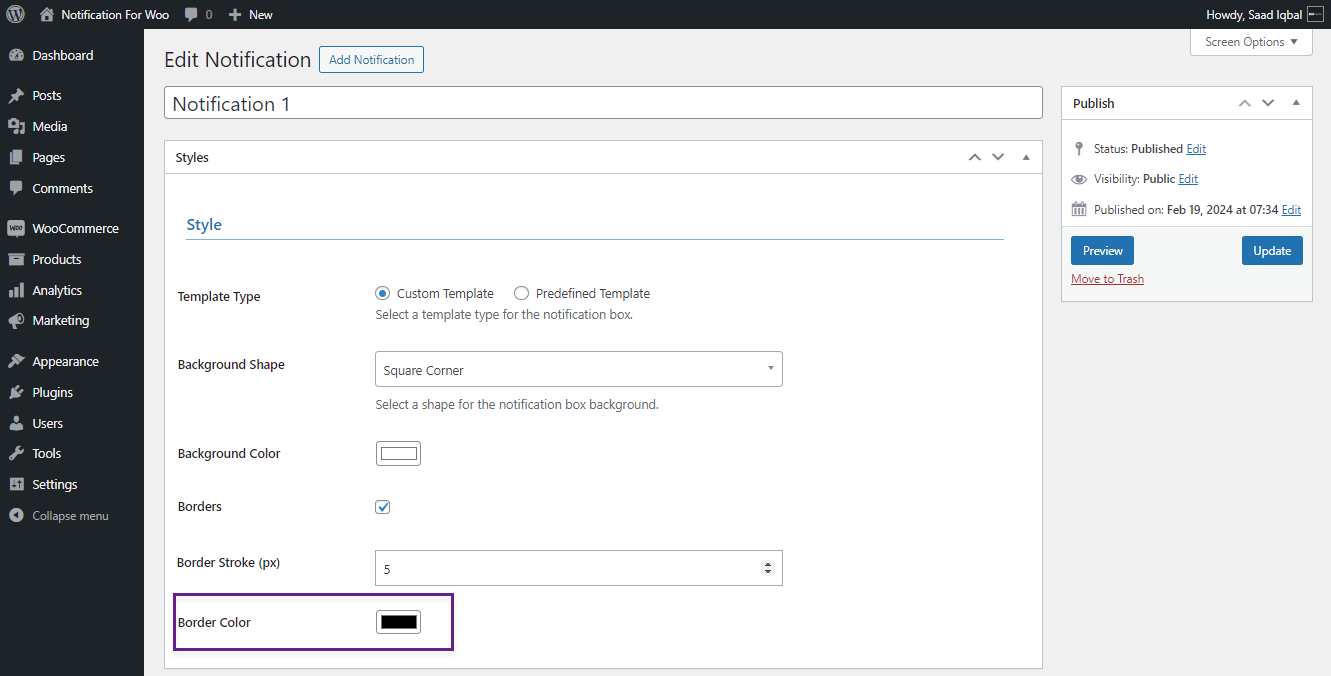Click the Marketing megaphone icon
Image resolution: width=1331 pixels, height=676 pixels.
16,321
